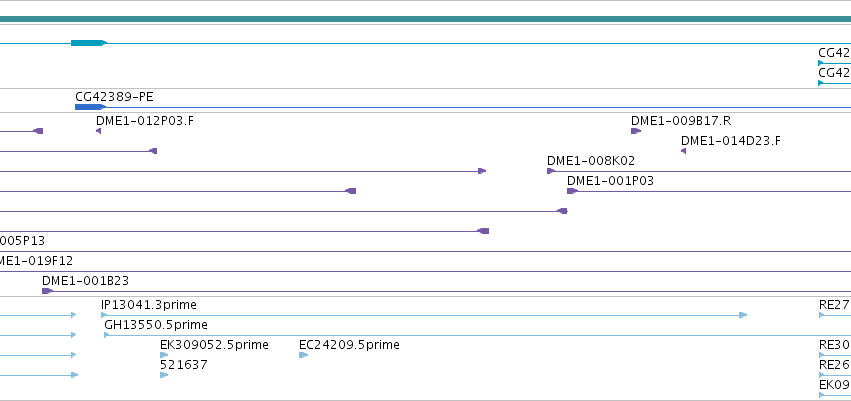Select the start arrow under GH13550.5prime

pos(107,335)
